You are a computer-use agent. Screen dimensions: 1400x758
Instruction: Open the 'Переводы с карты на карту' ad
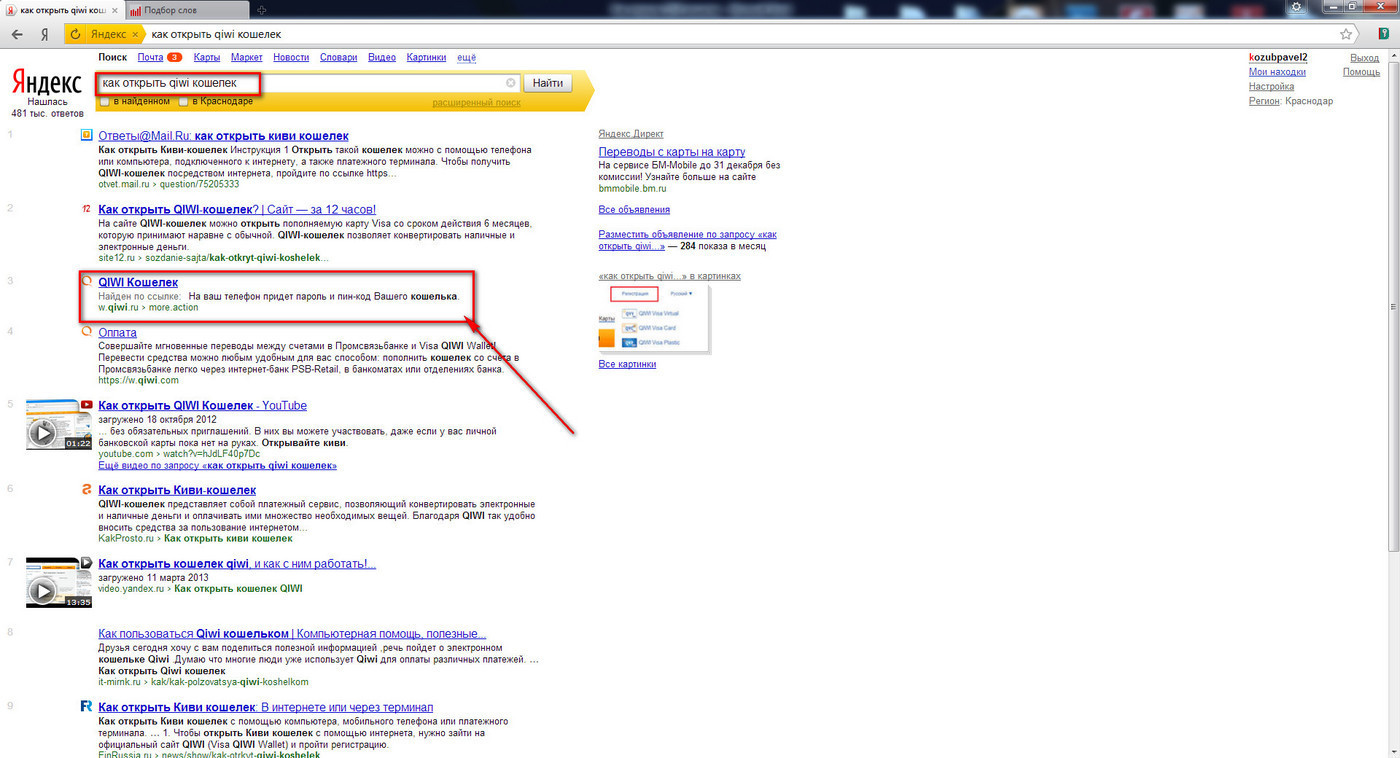(672, 152)
